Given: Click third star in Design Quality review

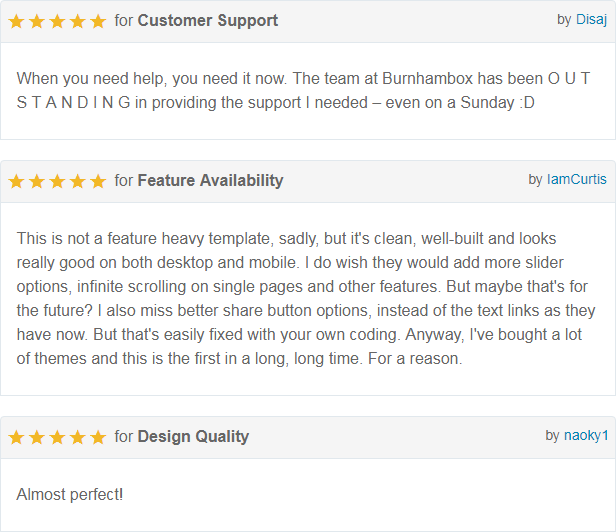Looking at the screenshot, I should click(x=57, y=437).
